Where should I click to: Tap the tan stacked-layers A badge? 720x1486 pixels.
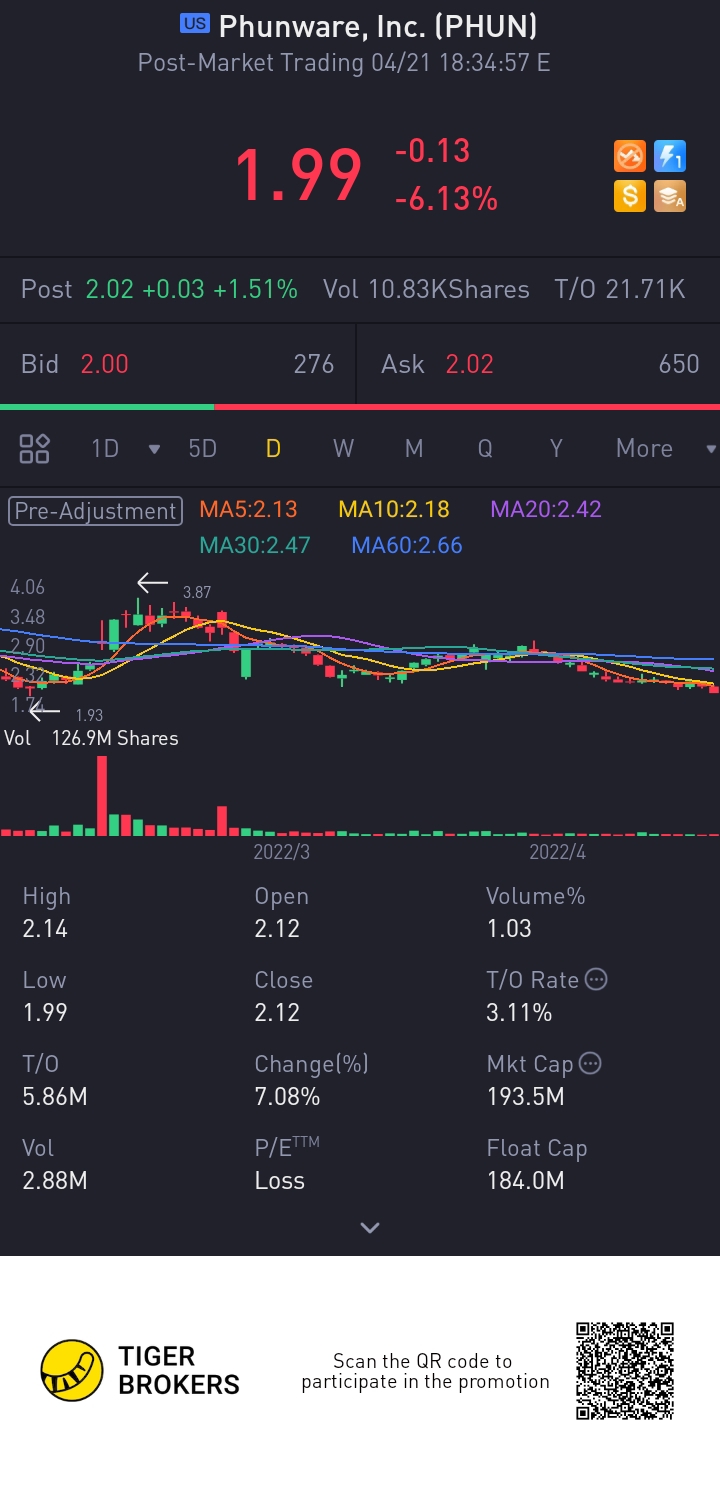tap(670, 196)
